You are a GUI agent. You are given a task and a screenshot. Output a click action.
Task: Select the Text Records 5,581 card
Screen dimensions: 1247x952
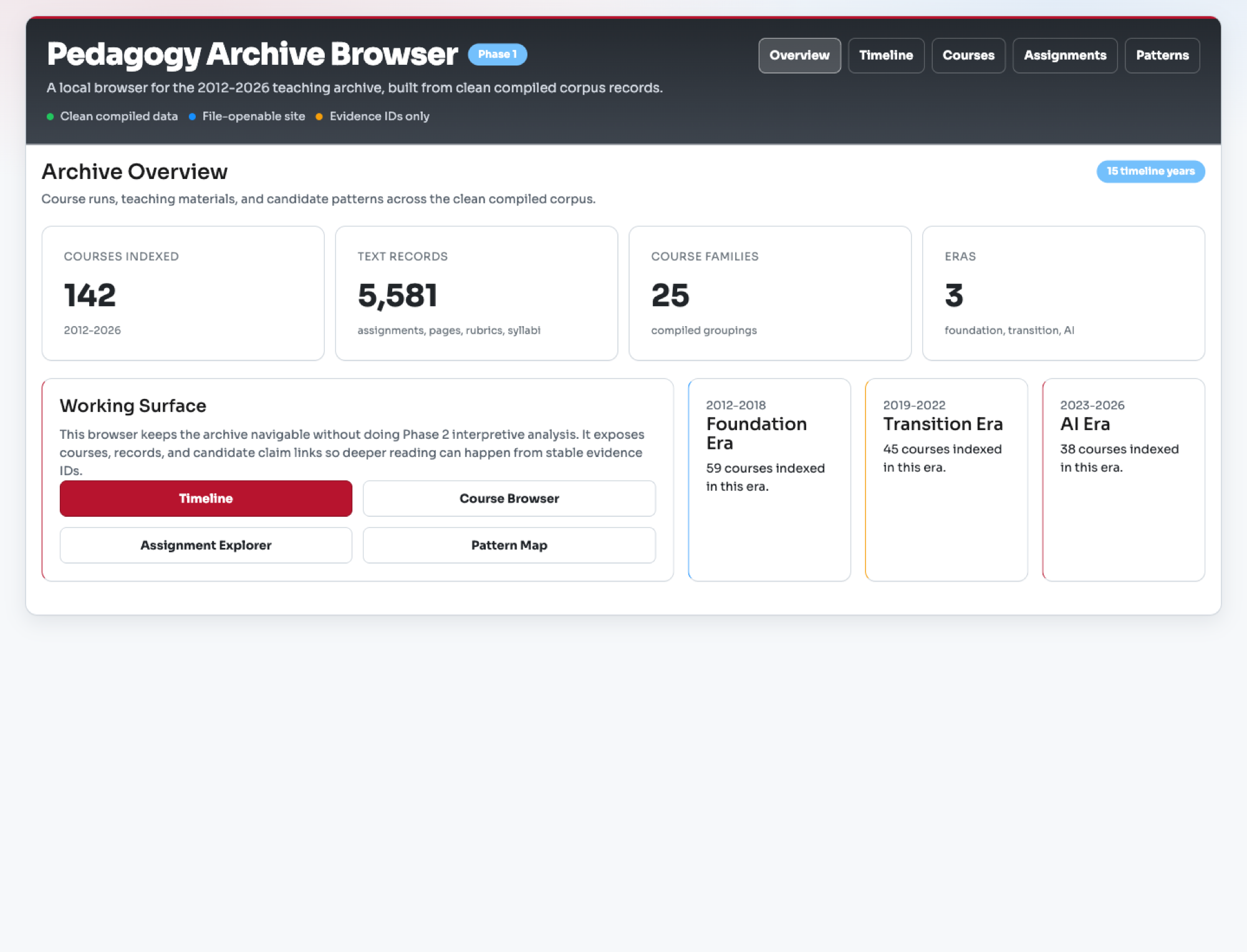tap(476, 293)
